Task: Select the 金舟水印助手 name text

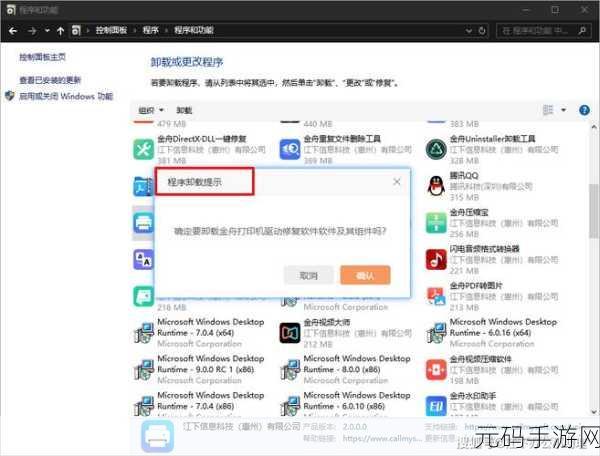Action: [x=473, y=396]
